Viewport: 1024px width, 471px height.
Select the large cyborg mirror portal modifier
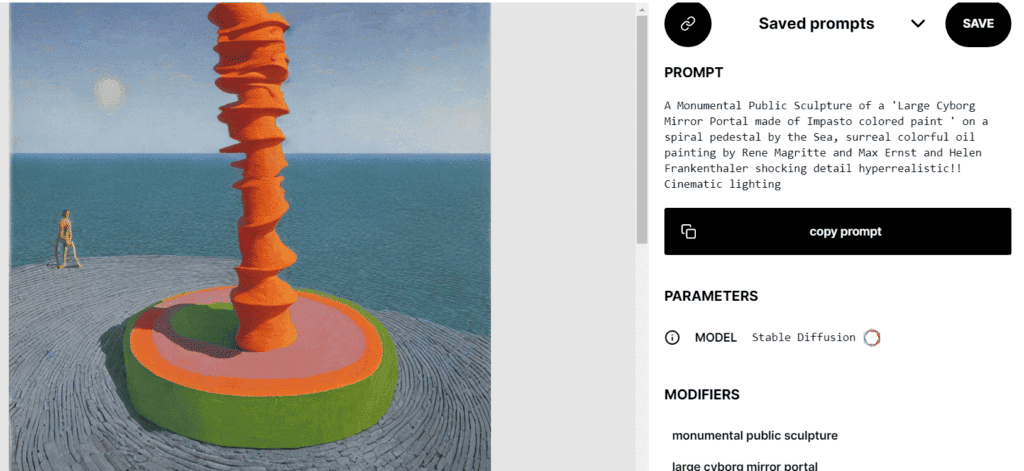(744, 466)
